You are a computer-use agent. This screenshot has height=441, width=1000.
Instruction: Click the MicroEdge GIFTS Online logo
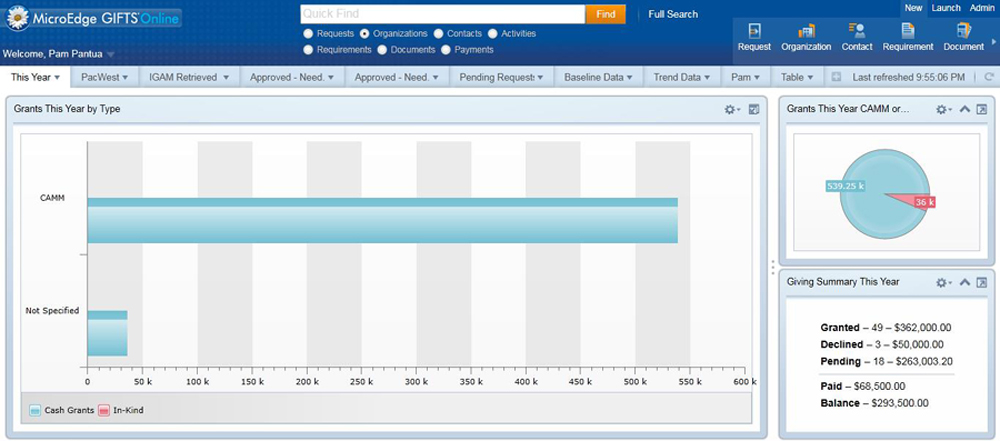[93, 18]
